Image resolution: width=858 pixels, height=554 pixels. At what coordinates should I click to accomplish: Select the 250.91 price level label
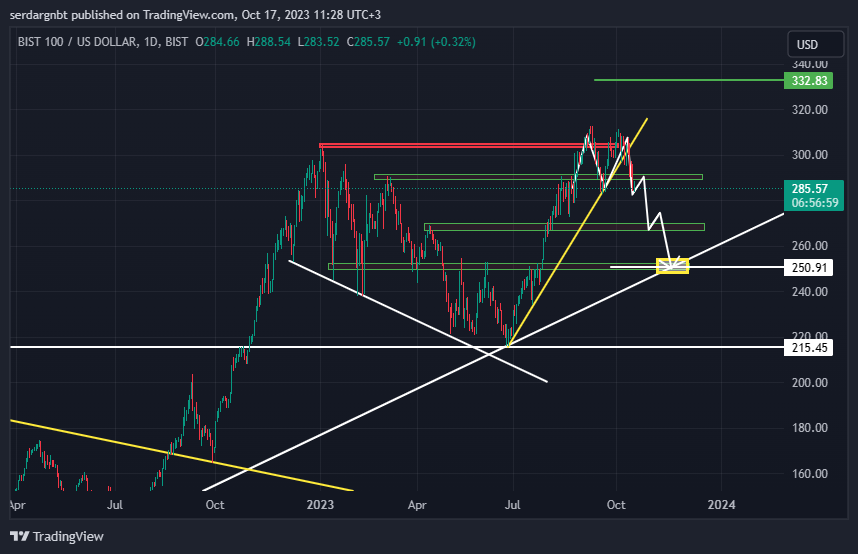(x=809, y=268)
